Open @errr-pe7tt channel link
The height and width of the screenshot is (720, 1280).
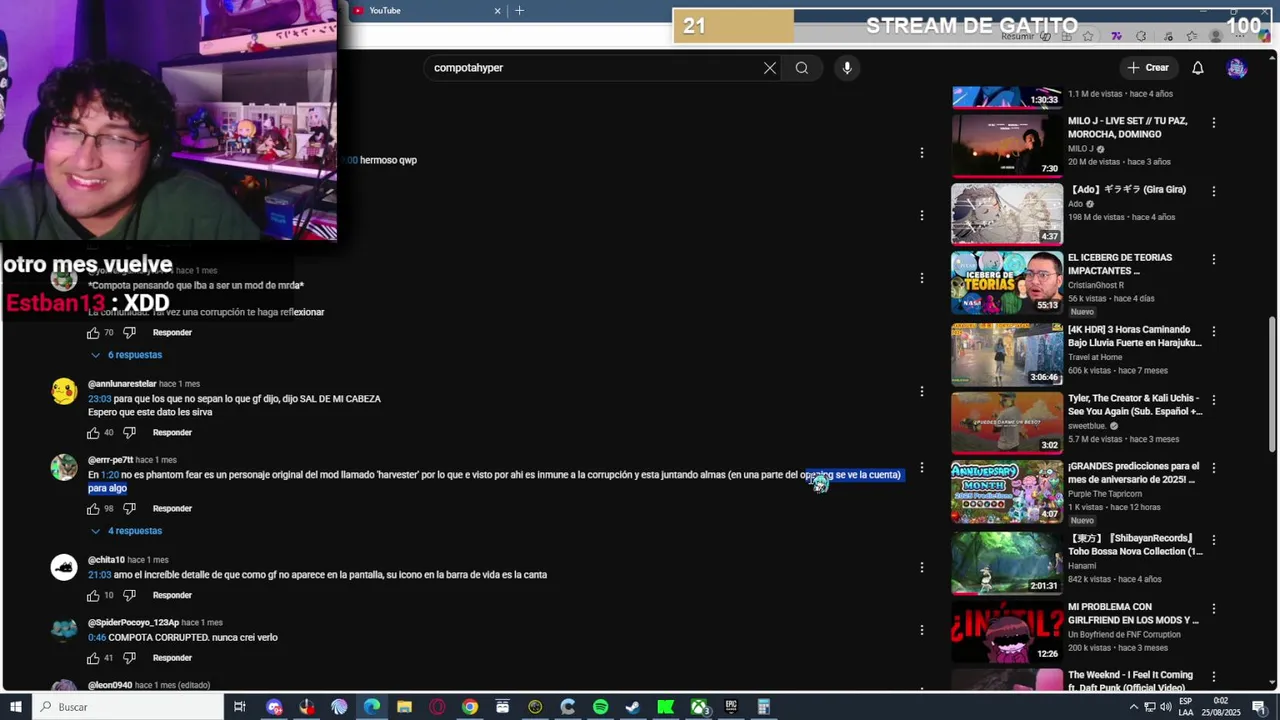tap(110, 460)
